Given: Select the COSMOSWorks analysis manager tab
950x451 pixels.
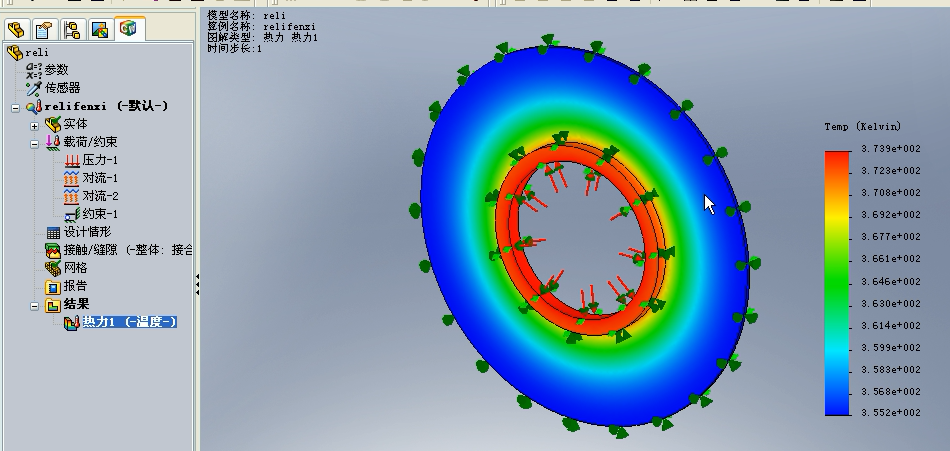Looking at the screenshot, I should tap(128, 28).
